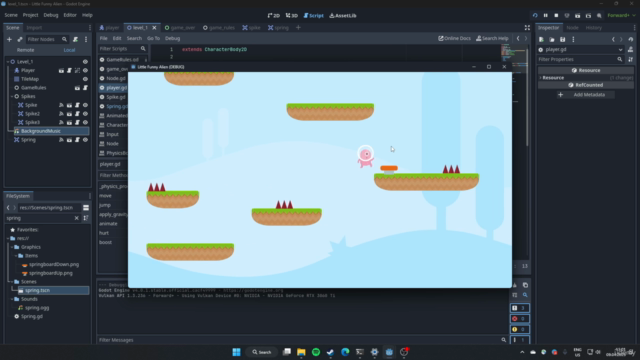Clear the FileSystem spring search

tap(76, 218)
